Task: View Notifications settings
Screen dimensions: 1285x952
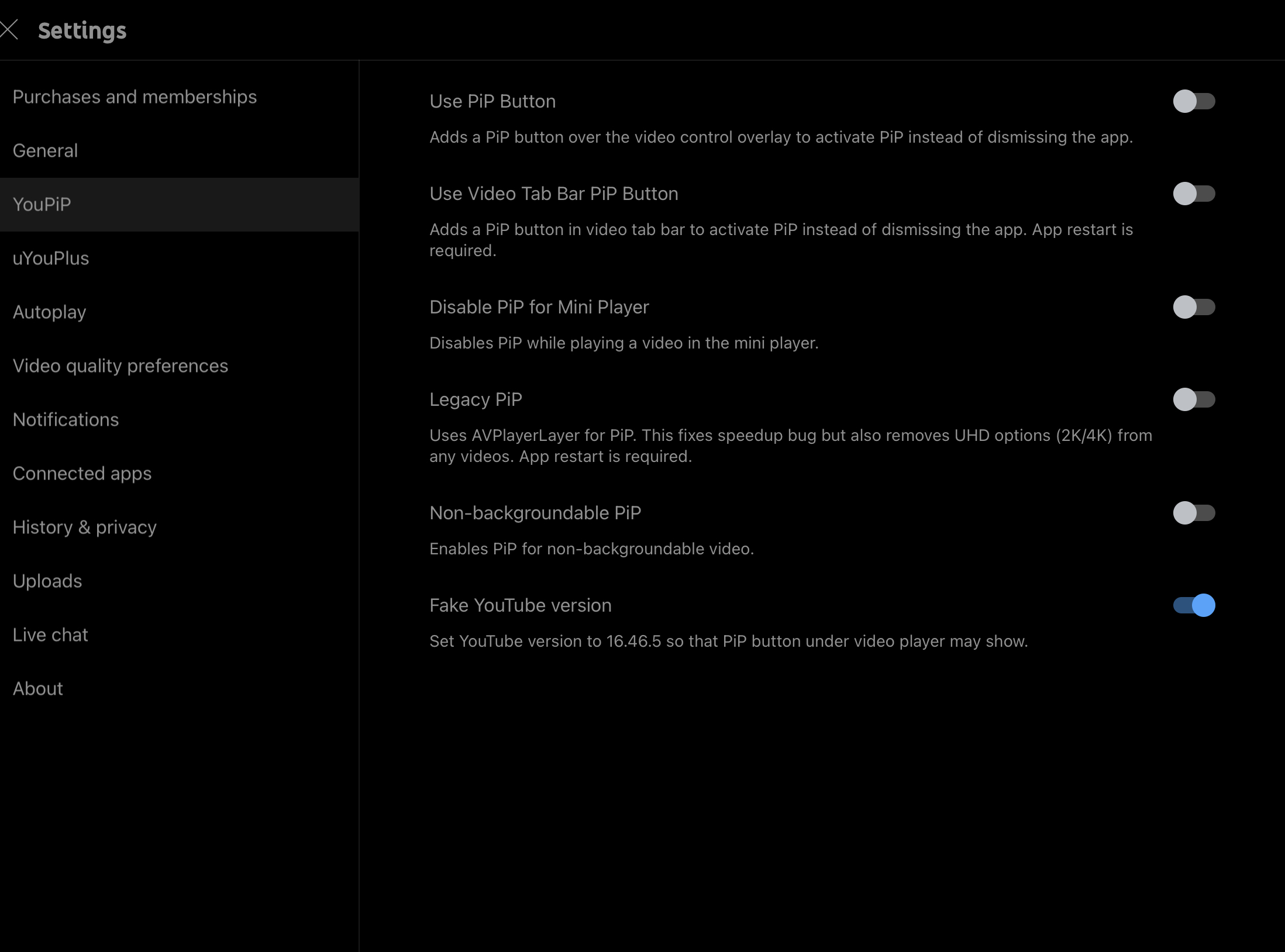Action: pos(66,419)
